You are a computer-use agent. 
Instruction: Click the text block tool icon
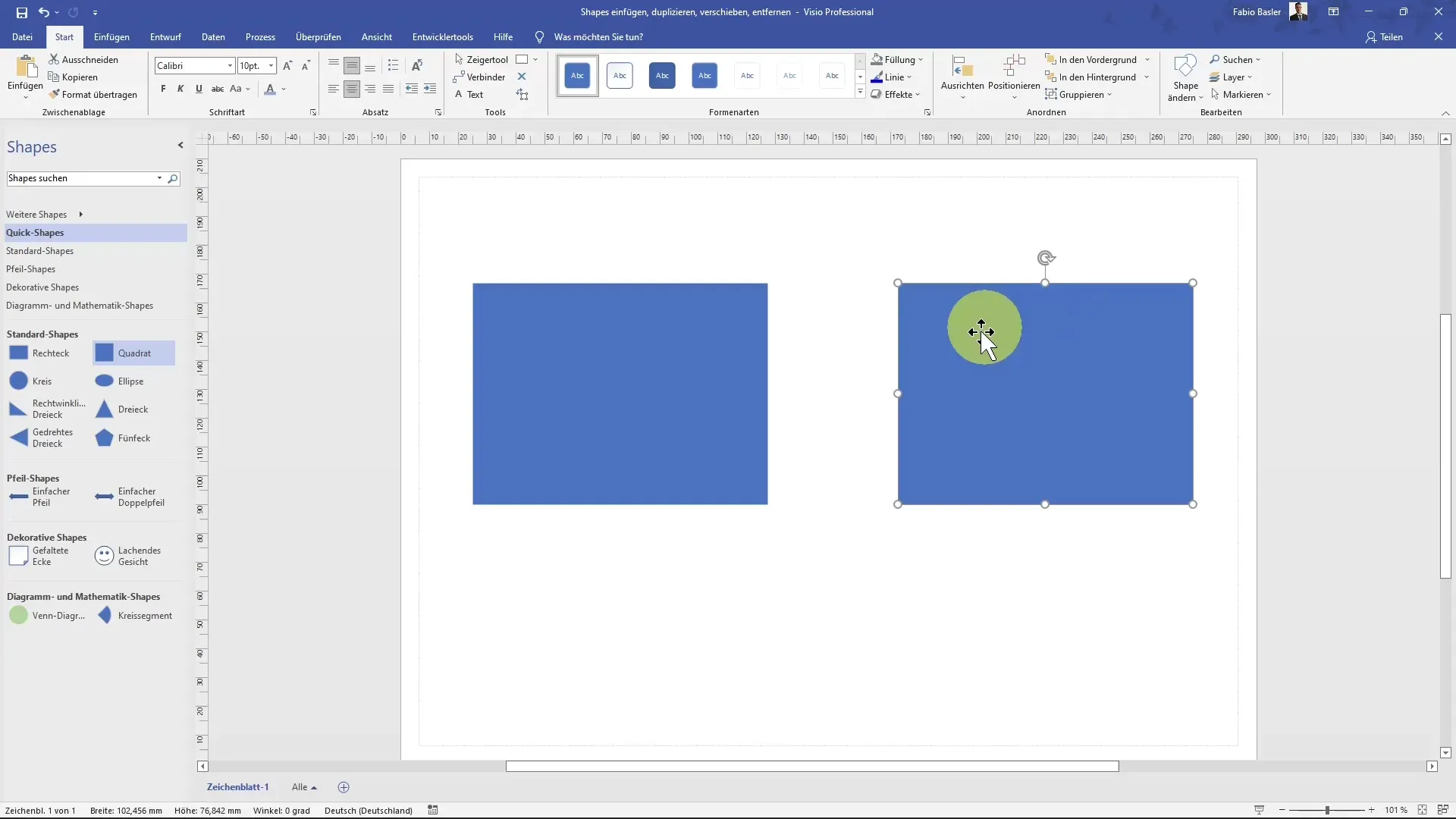pos(522,94)
